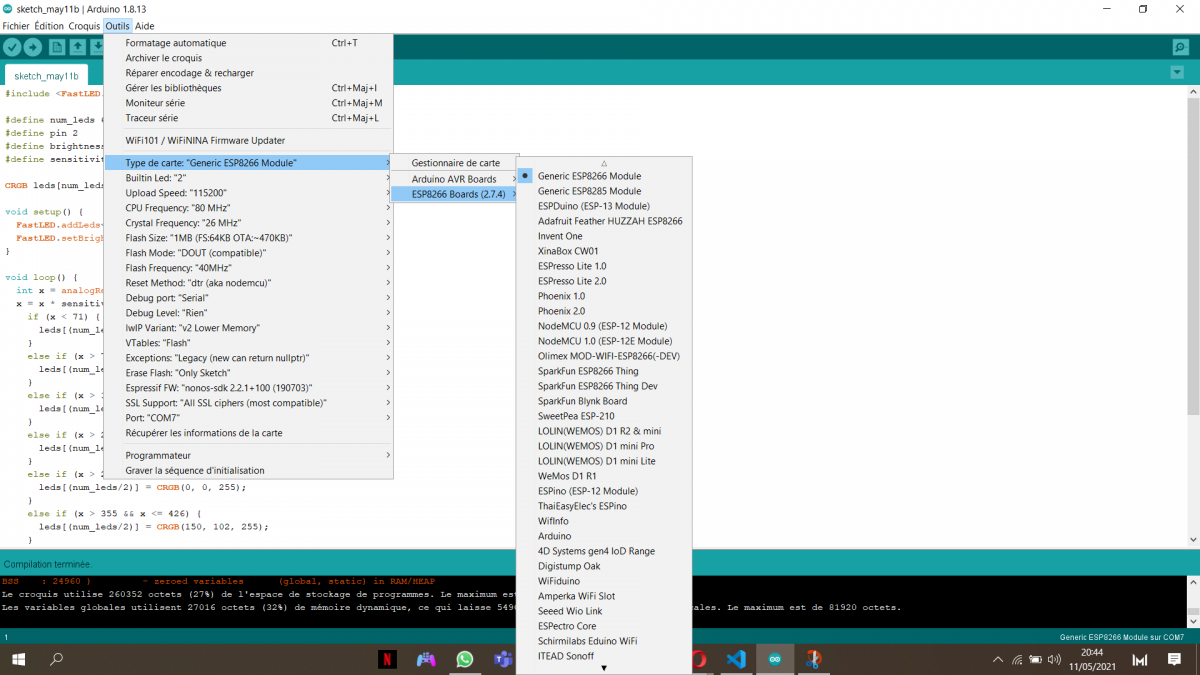Open the Édition menu

pos(50,25)
